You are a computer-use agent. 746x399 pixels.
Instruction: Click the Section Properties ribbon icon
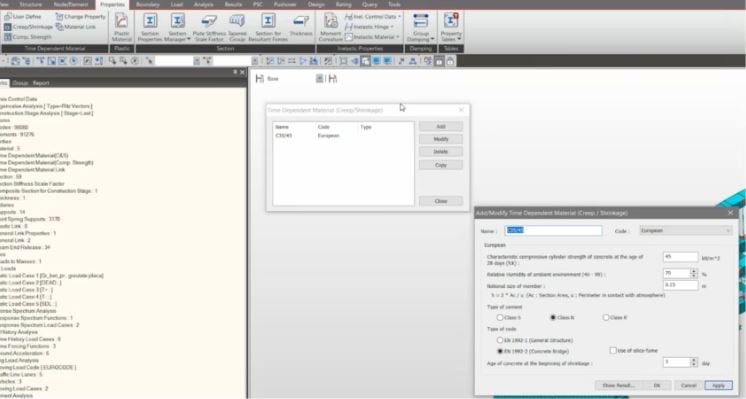pyautogui.click(x=150, y=27)
